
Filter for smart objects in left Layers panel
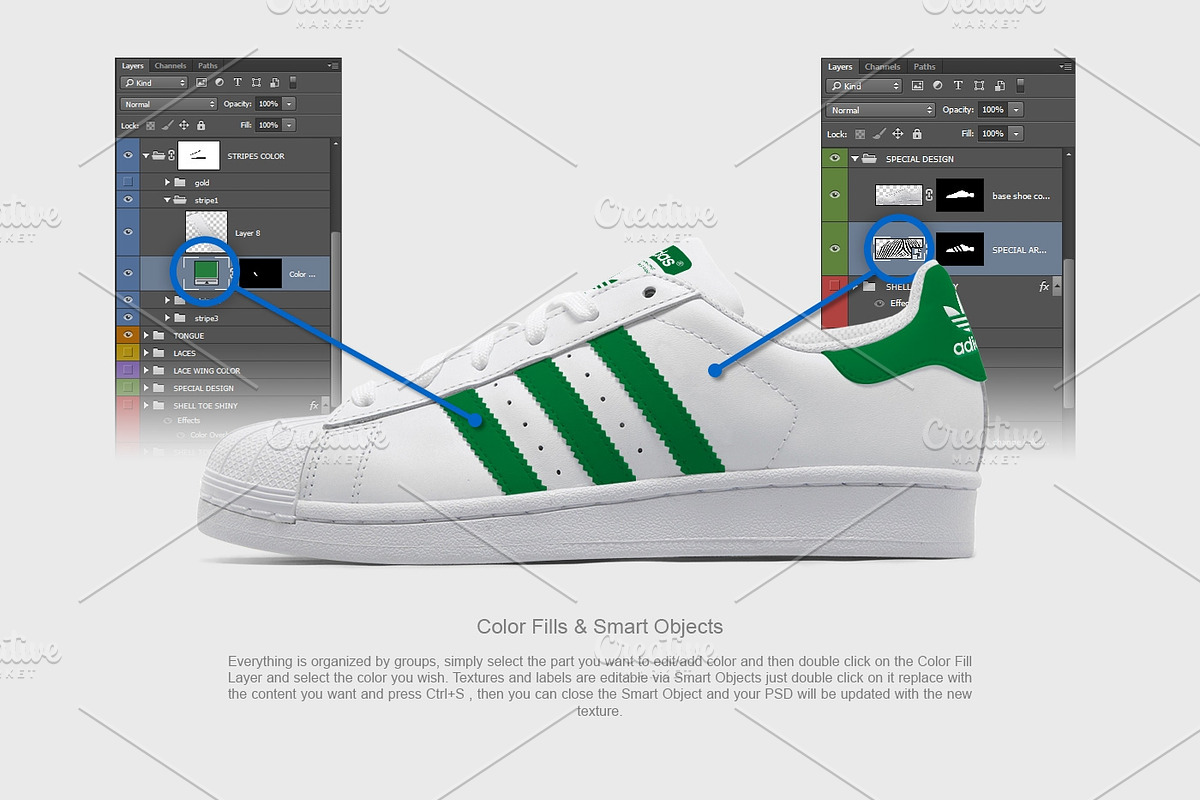tap(274, 83)
